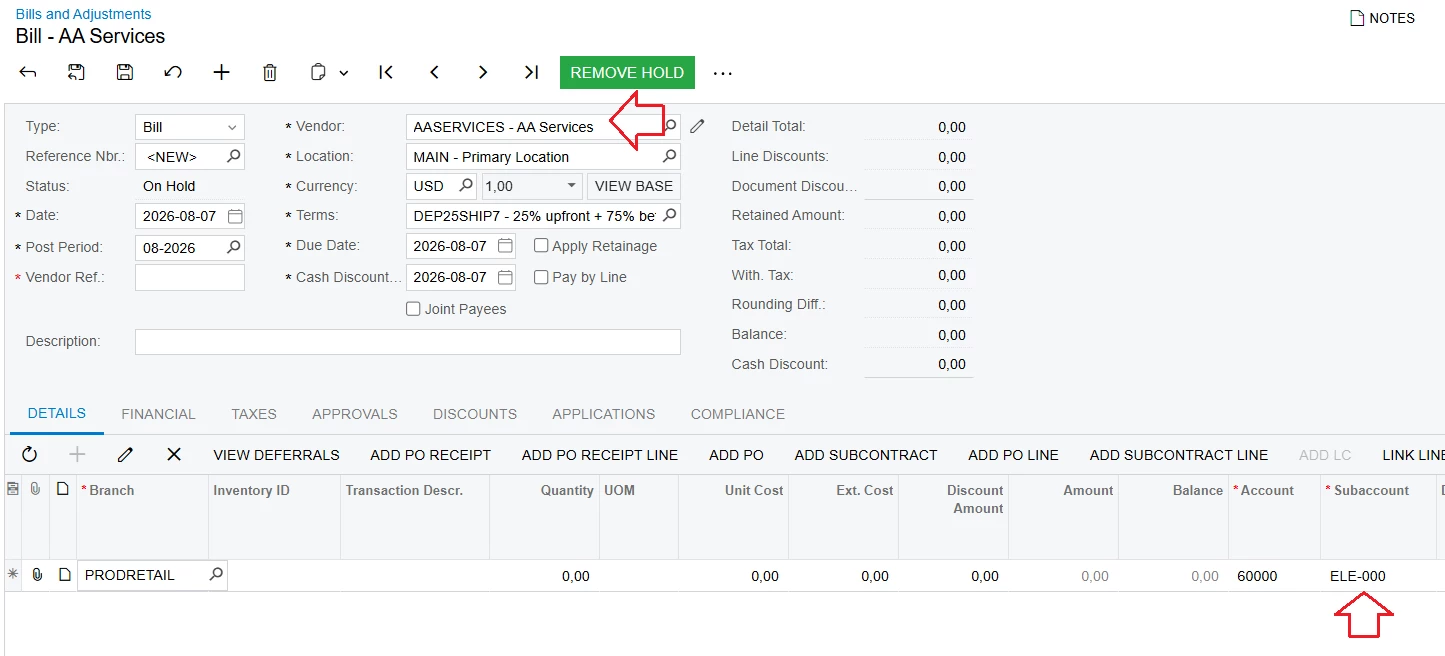Click the Delete trash can icon
Screen dimensions: 1445x656
click(270, 72)
